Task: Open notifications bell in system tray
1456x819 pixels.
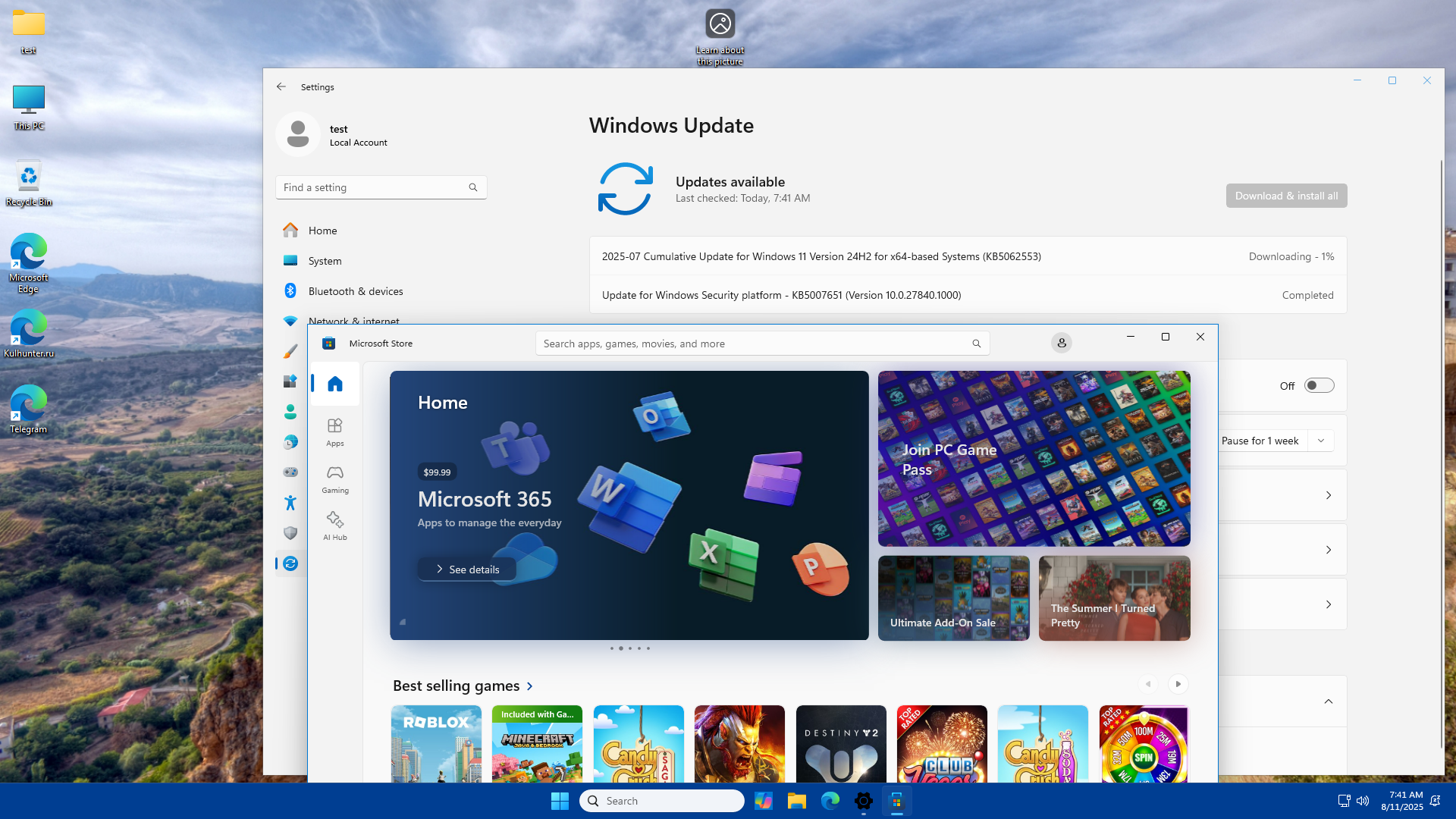Action: click(1435, 801)
